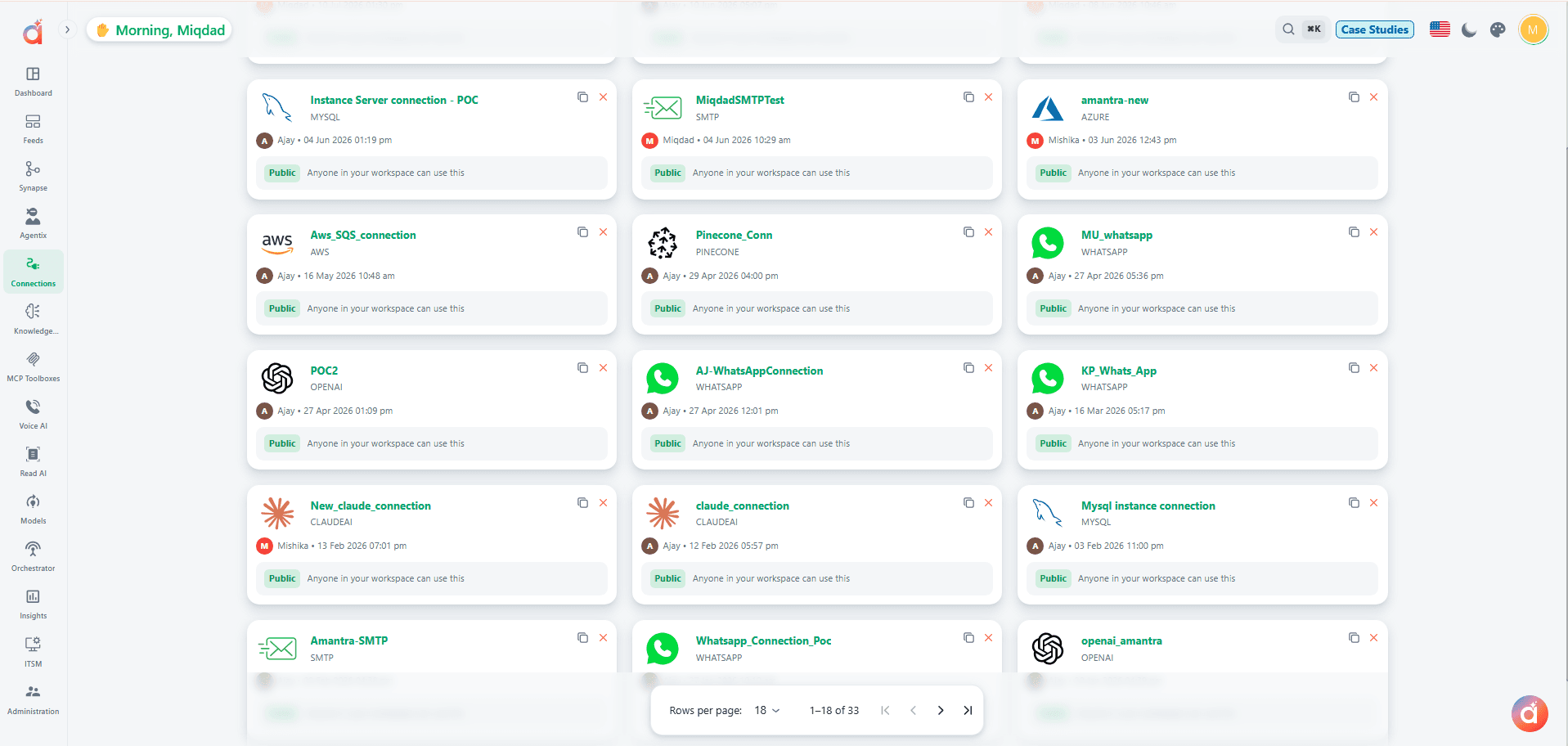1568x746 pixels.
Task: Click the Pinecone logo thumbnail
Action: (663, 243)
